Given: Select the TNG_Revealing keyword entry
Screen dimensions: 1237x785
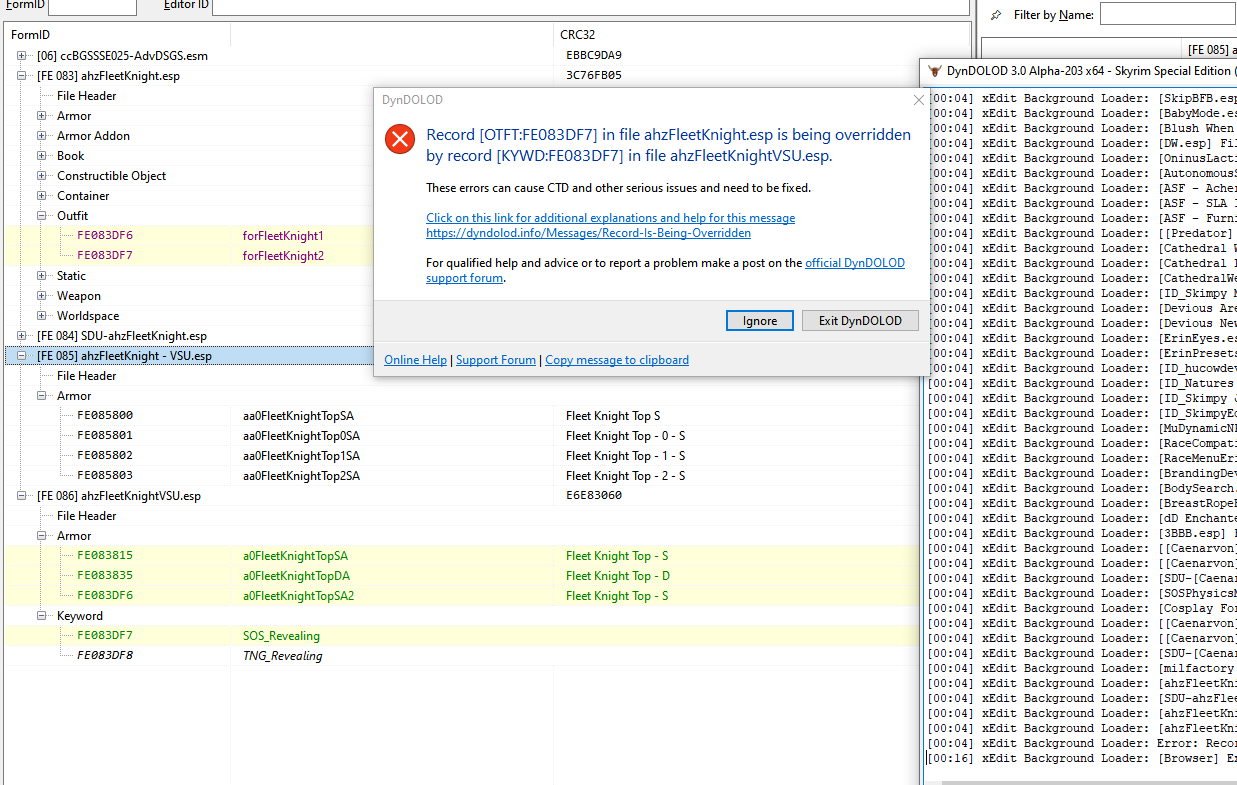Looking at the screenshot, I should coord(283,656).
